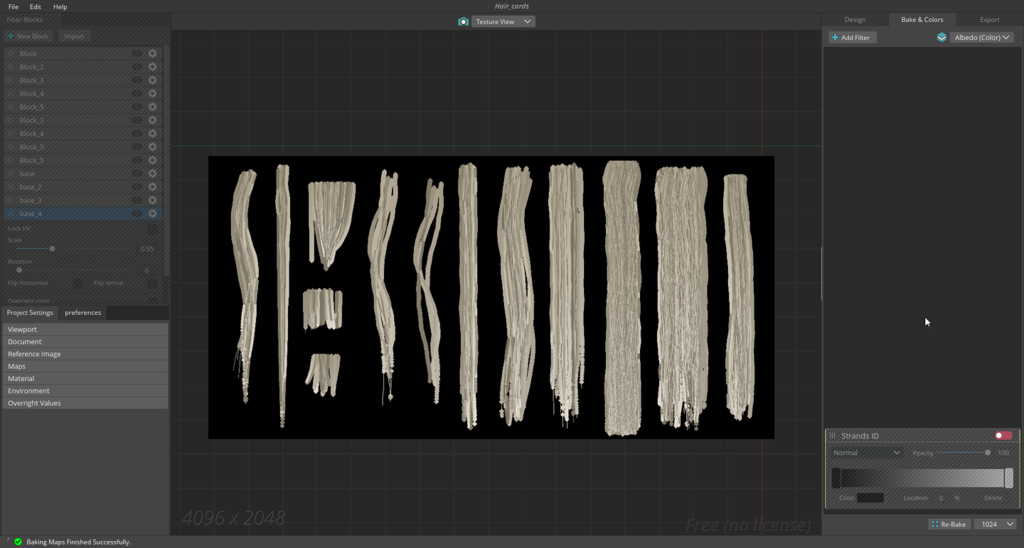Click the camera icon beside Texture View

click(x=463, y=21)
